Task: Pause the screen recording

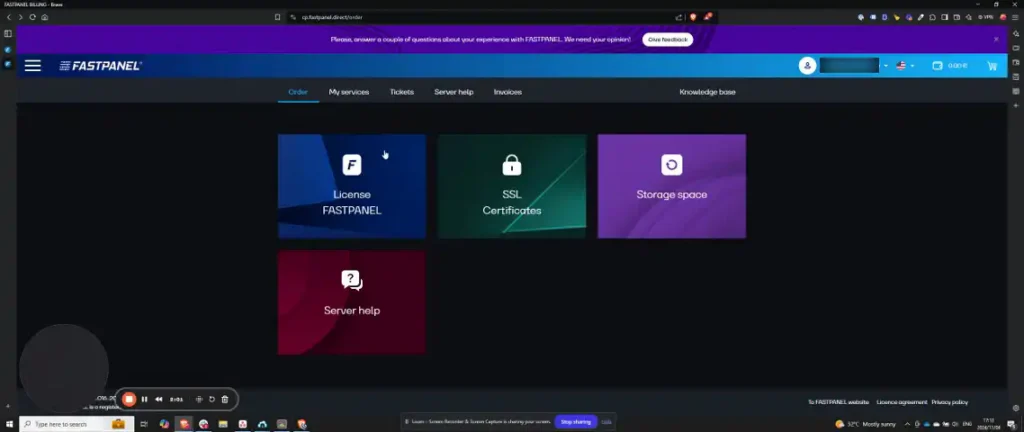Action: [144, 399]
